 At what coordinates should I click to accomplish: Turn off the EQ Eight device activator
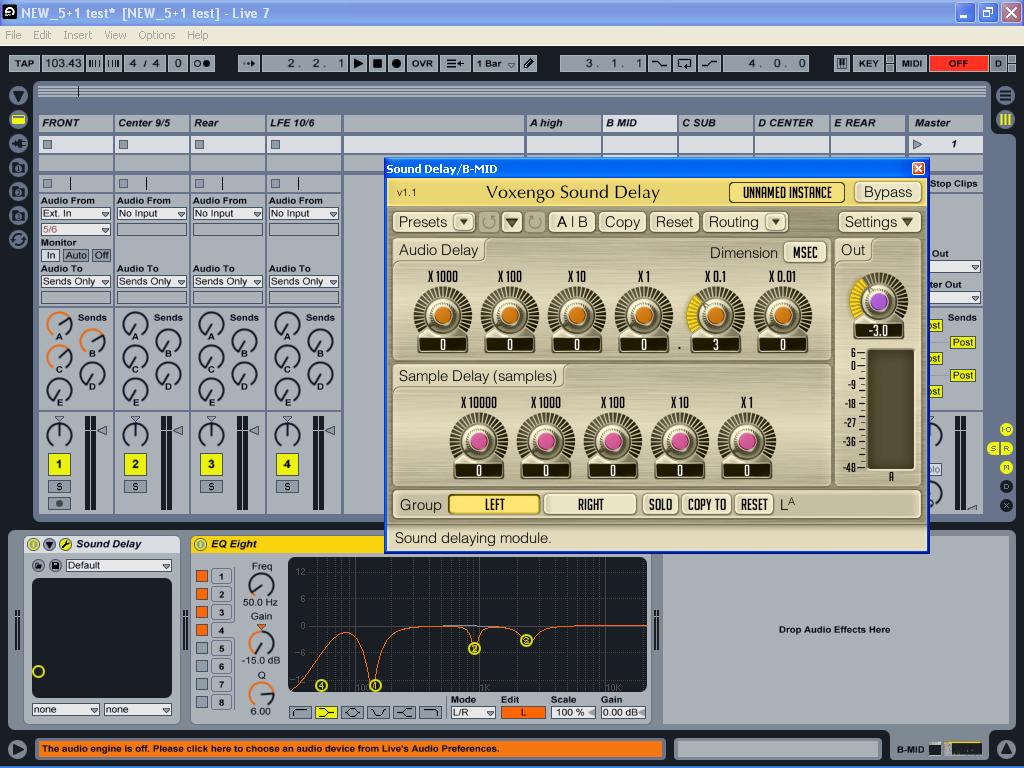tap(200, 544)
